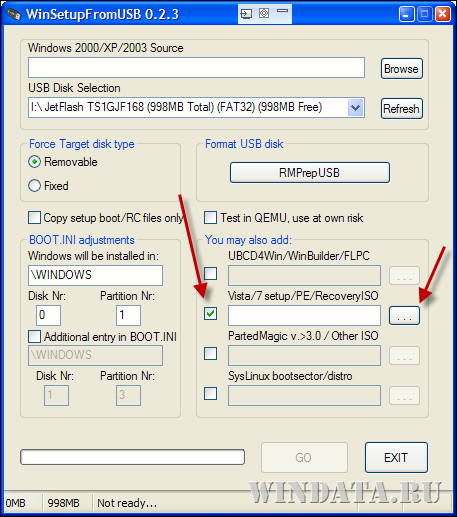Click the Partition Nr field containing 1
Viewport: 457px width, 517px height.
128,315
